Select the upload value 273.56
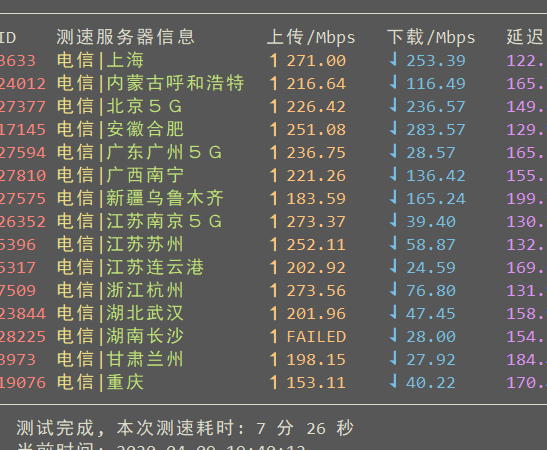 [316, 291]
